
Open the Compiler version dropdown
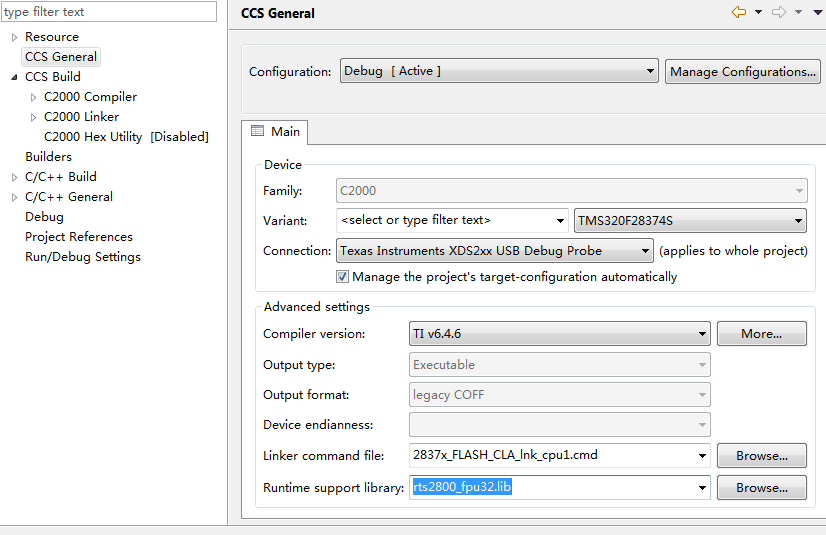pyautogui.click(x=560, y=334)
